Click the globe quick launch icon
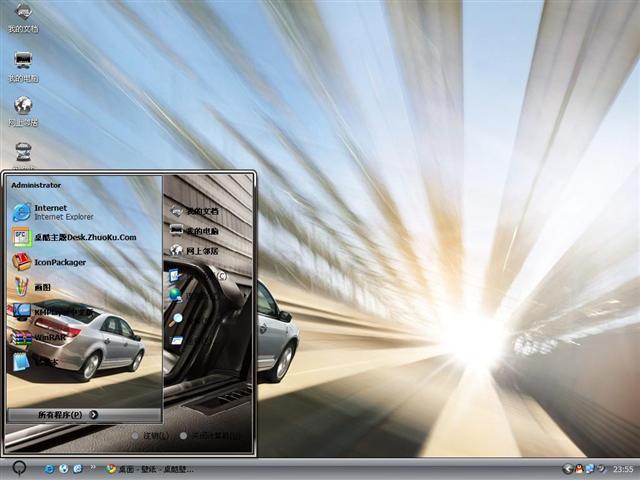Image resolution: width=640 pixels, height=480 pixels. [64, 469]
